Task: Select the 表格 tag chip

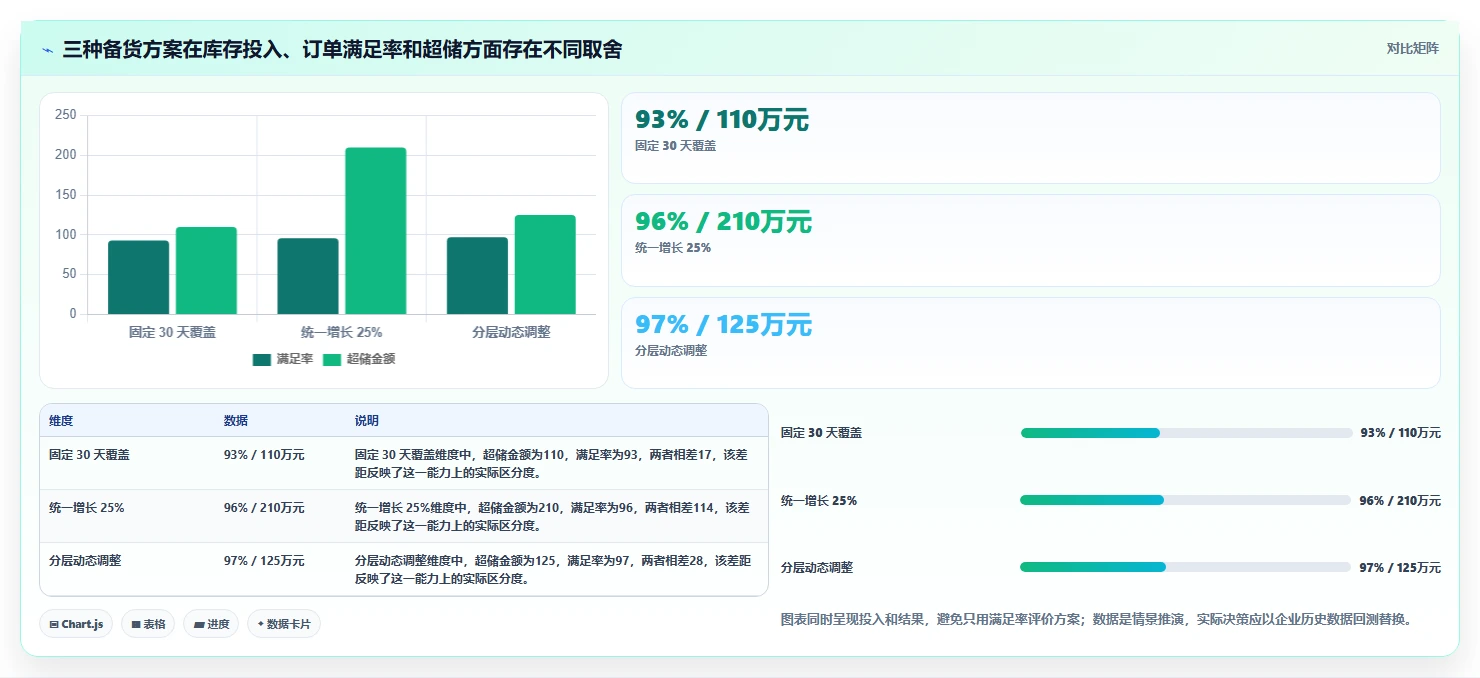Action: pos(148,624)
